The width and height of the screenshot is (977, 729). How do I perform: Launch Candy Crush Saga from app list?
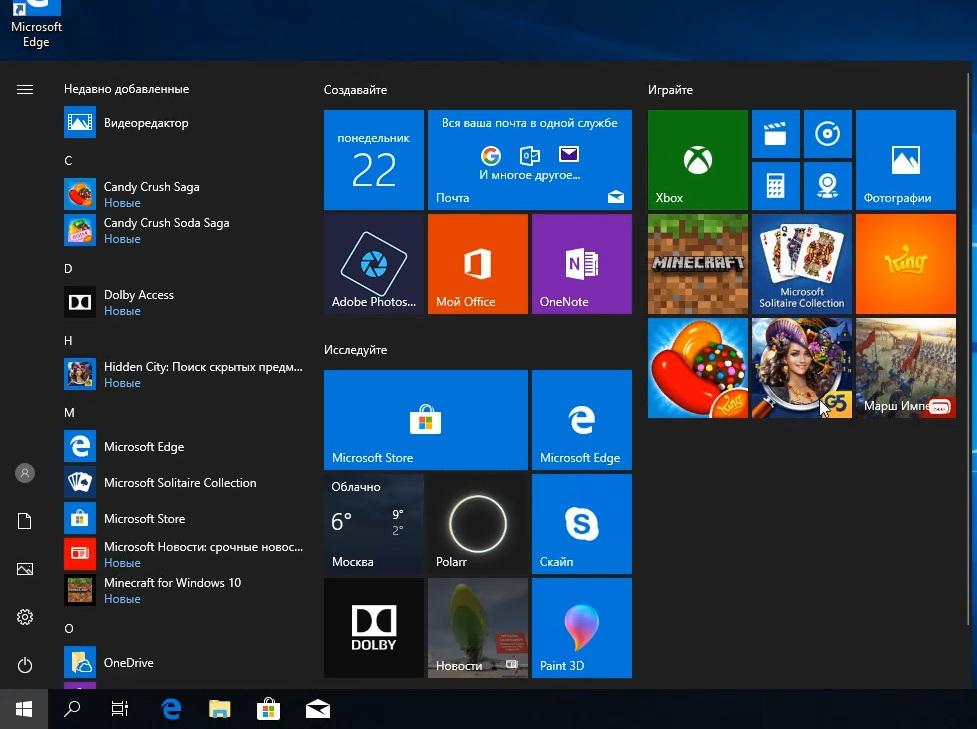(184, 194)
